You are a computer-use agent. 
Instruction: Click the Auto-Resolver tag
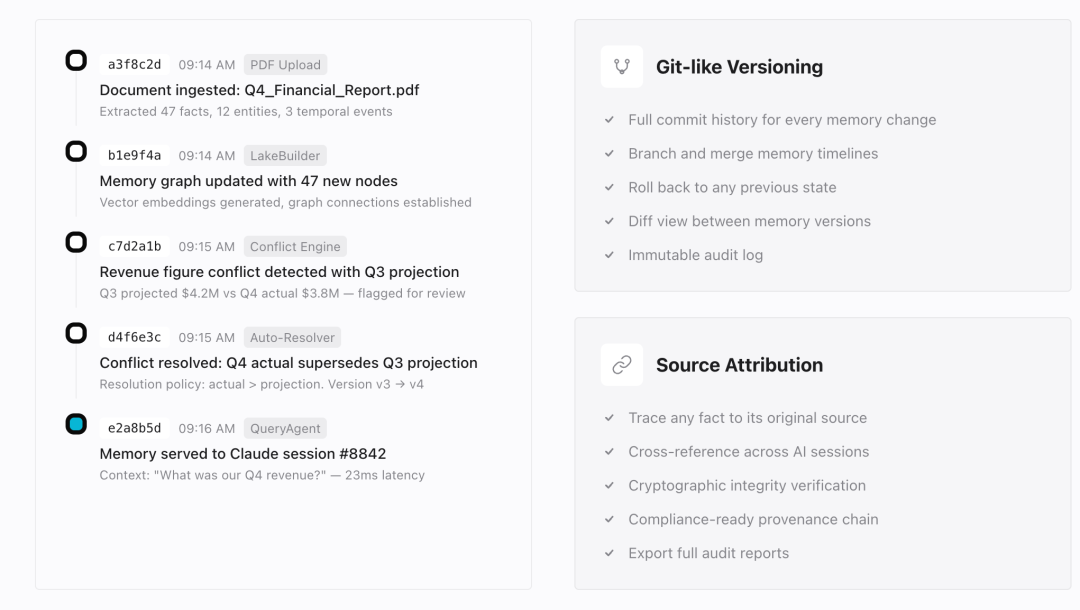click(294, 338)
